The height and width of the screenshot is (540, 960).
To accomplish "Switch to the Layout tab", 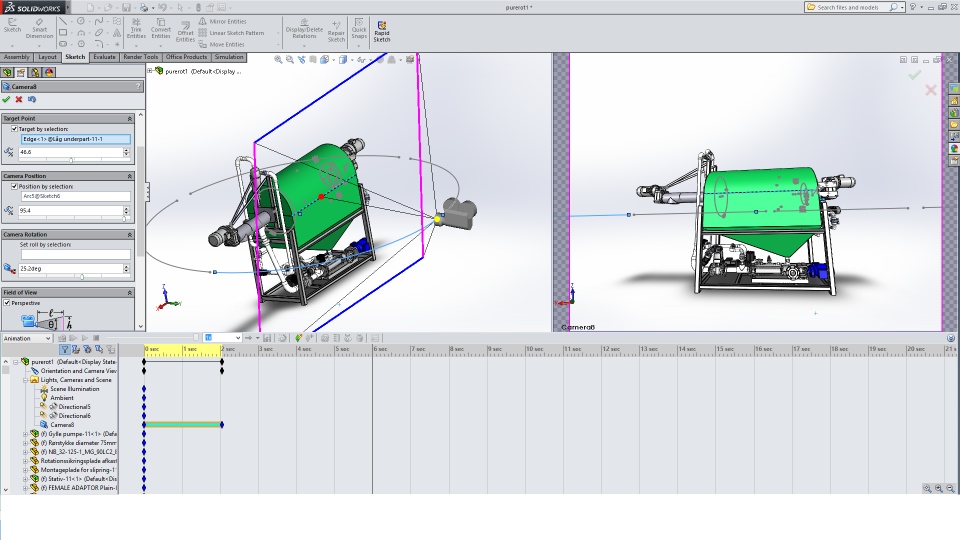I will [x=47, y=57].
